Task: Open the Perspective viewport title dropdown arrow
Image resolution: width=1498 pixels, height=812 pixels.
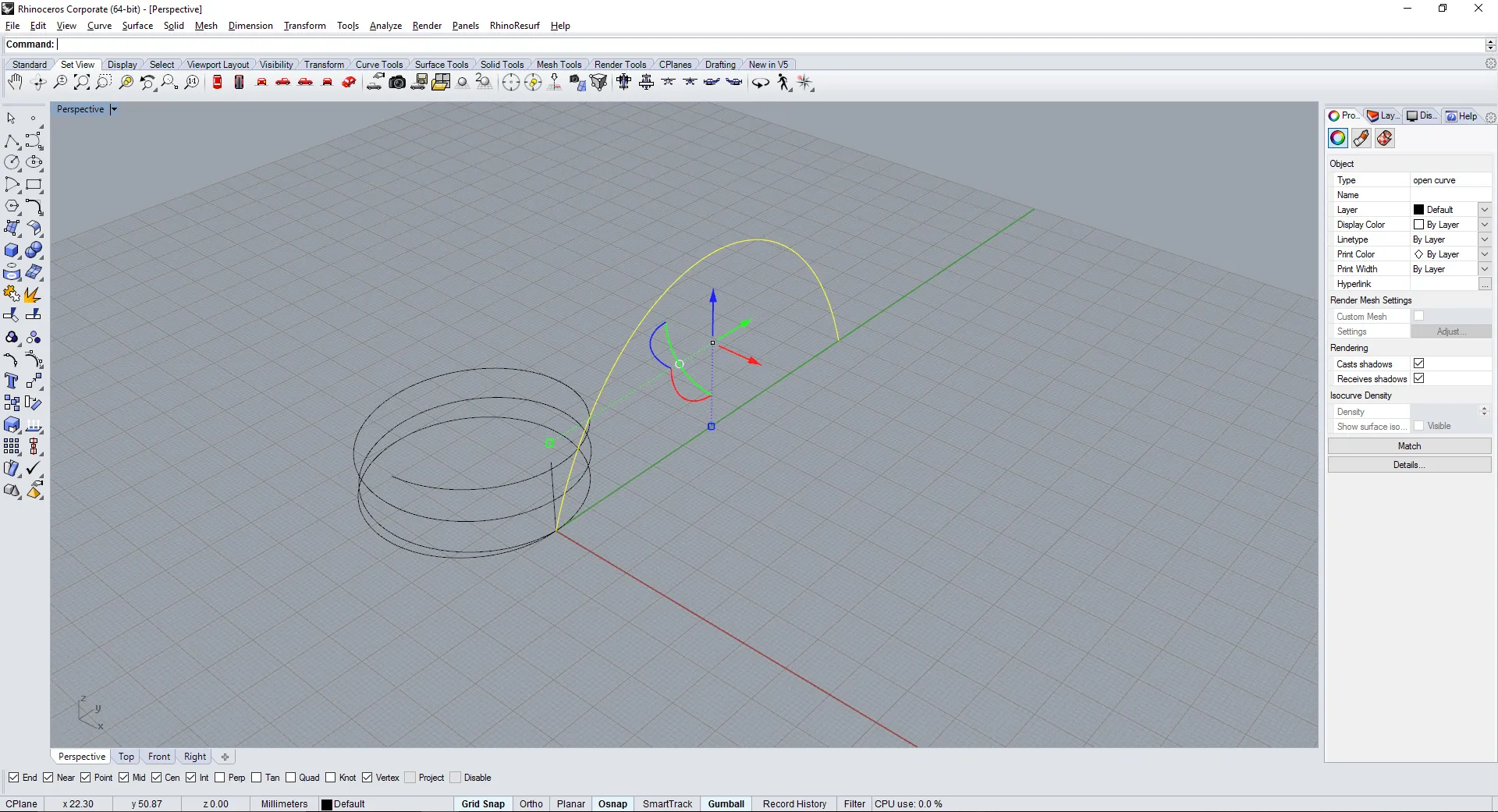Action: (114, 110)
